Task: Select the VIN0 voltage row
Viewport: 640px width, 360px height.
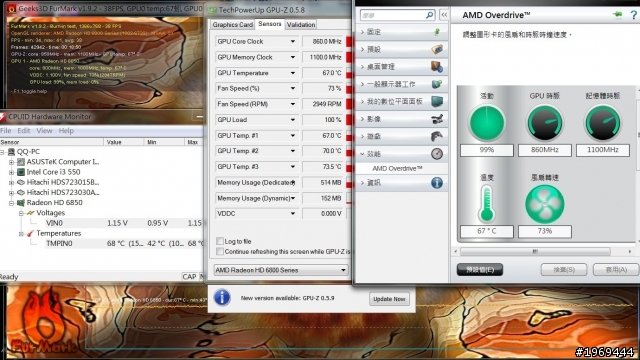Action: [102, 223]
